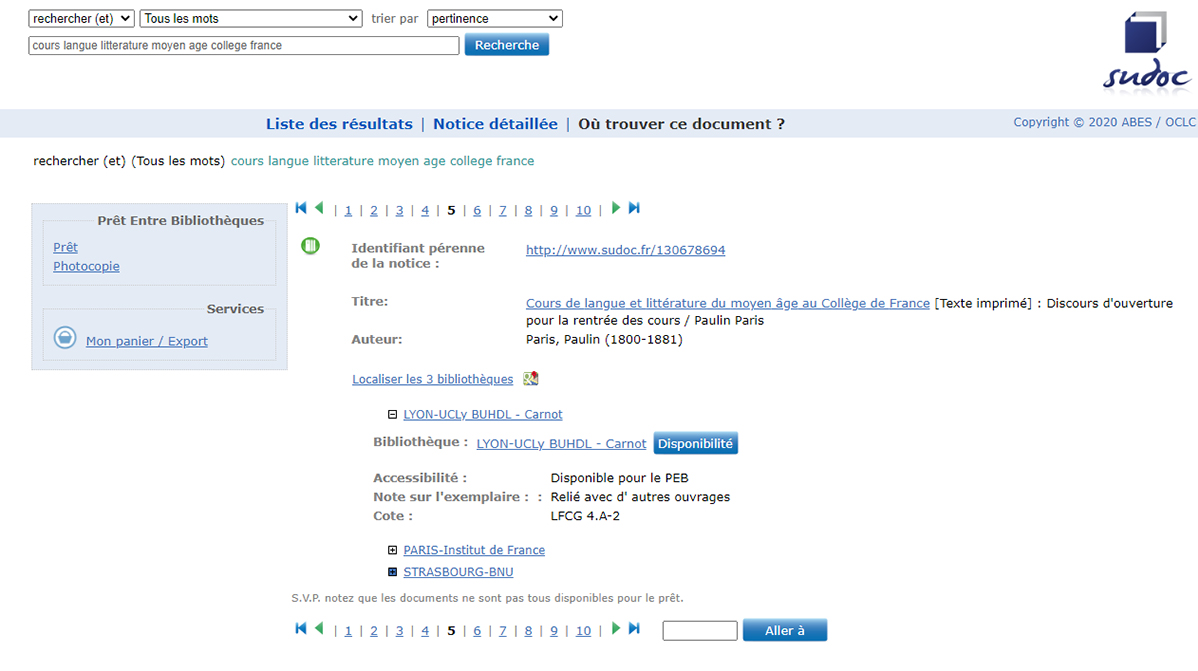This screenshot has height=671, width=1198.
Task: Jump to last page with top pager icon
Action: (634, 208)
